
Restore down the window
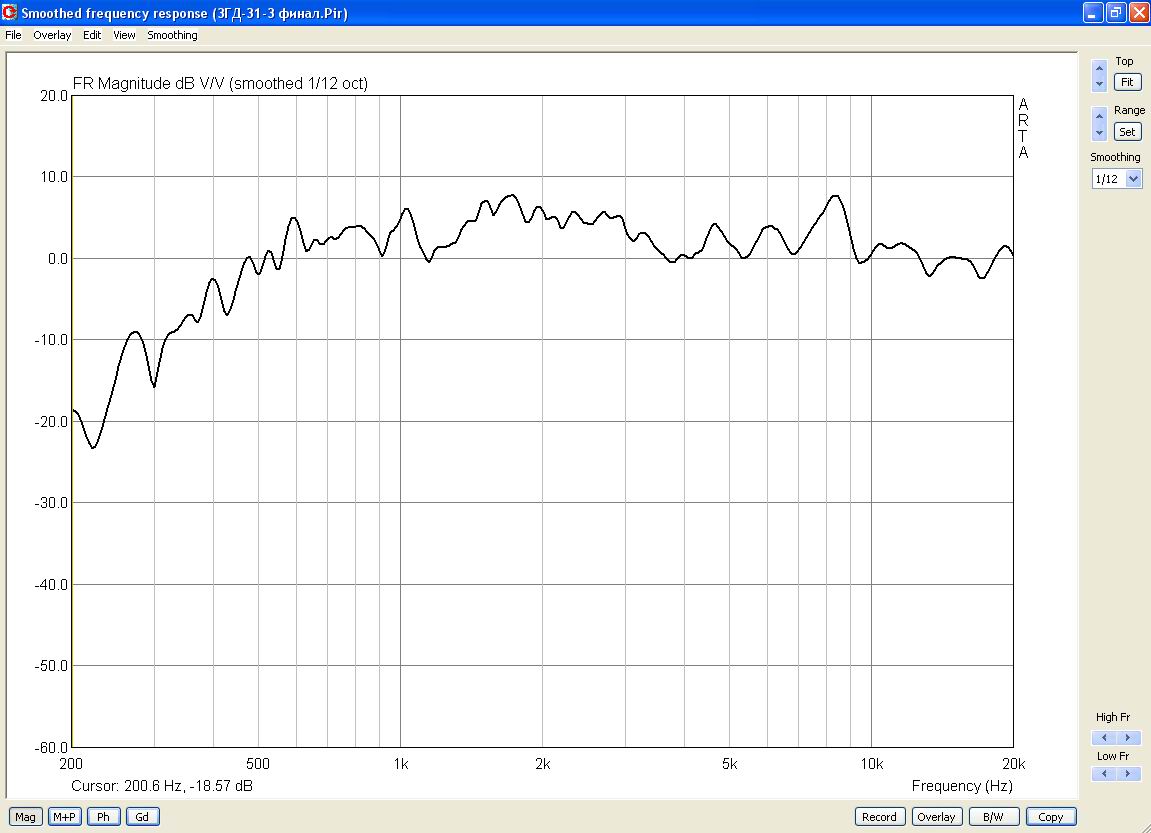[x=1116, y=12]
